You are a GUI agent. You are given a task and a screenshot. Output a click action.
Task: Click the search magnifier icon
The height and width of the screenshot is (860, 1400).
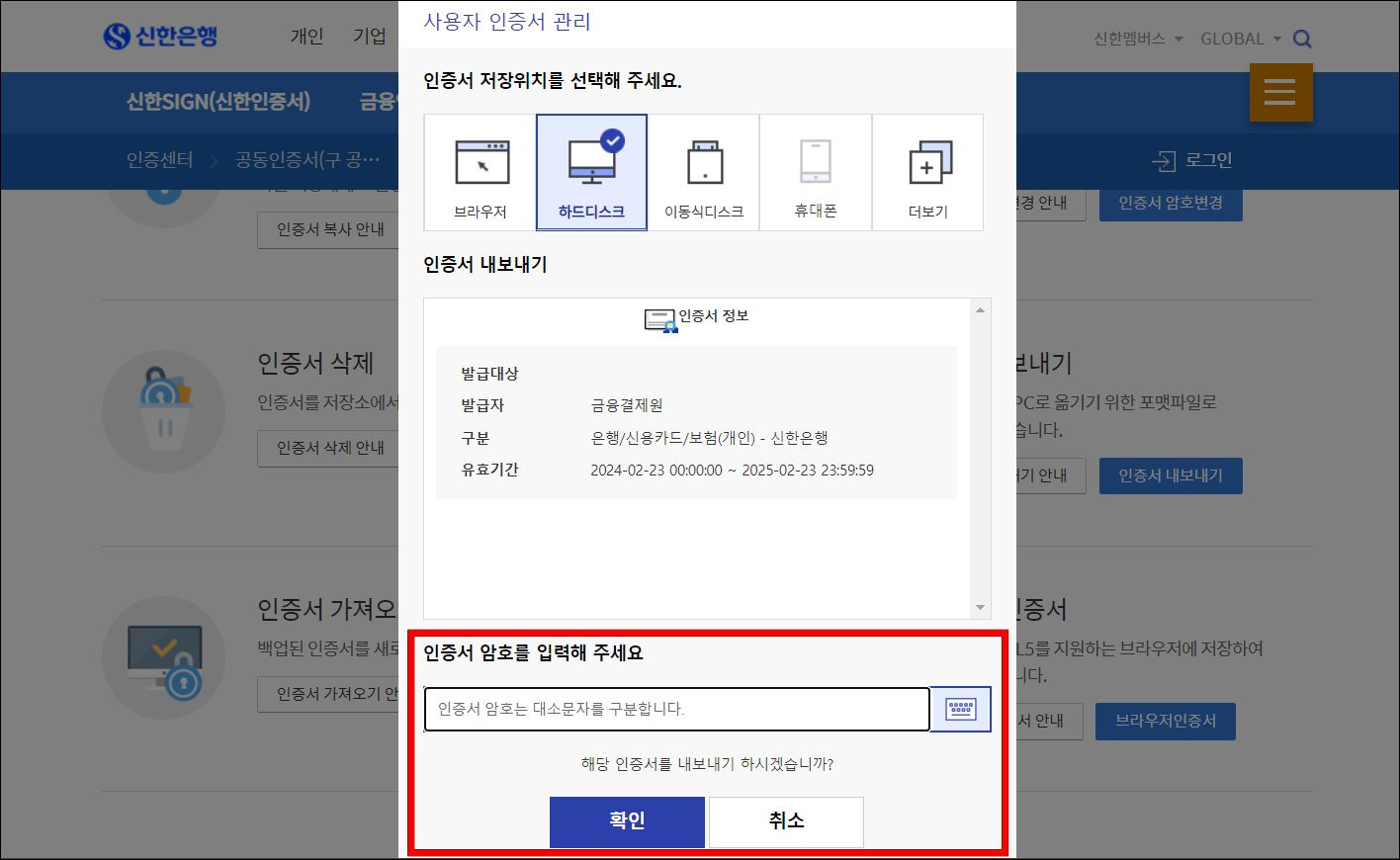tap(1302, 38)
